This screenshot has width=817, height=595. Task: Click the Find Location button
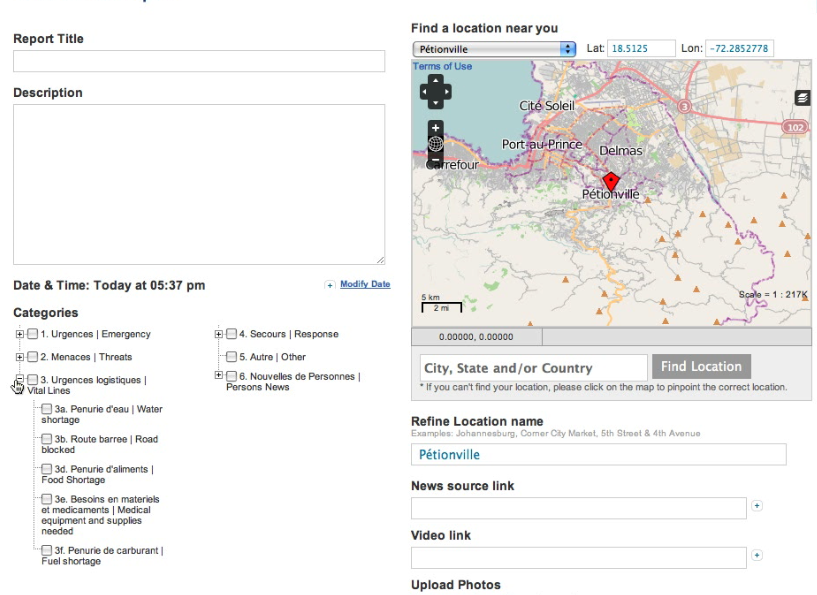[x=701, y=367]
